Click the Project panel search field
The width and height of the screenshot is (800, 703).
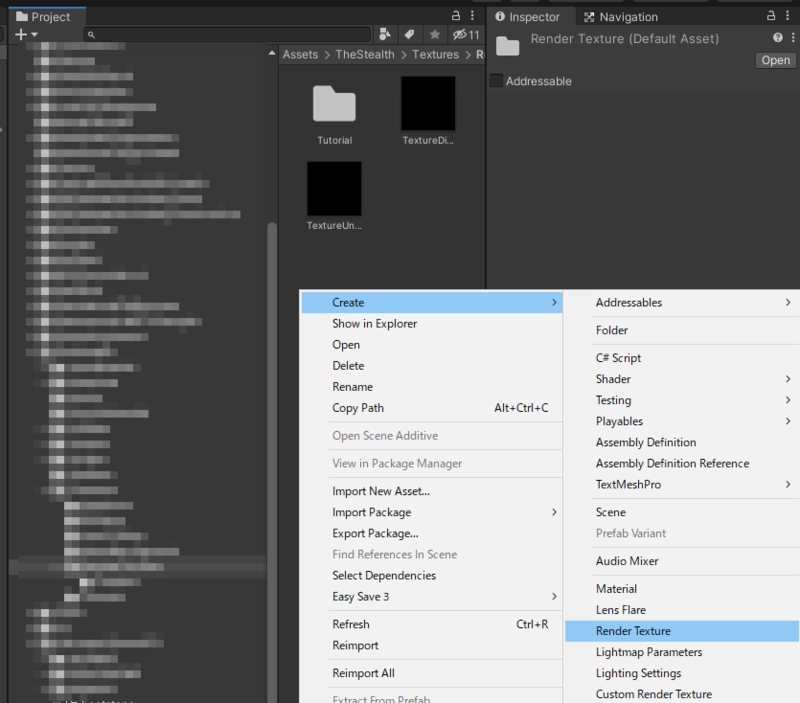[x=228, y=34]
